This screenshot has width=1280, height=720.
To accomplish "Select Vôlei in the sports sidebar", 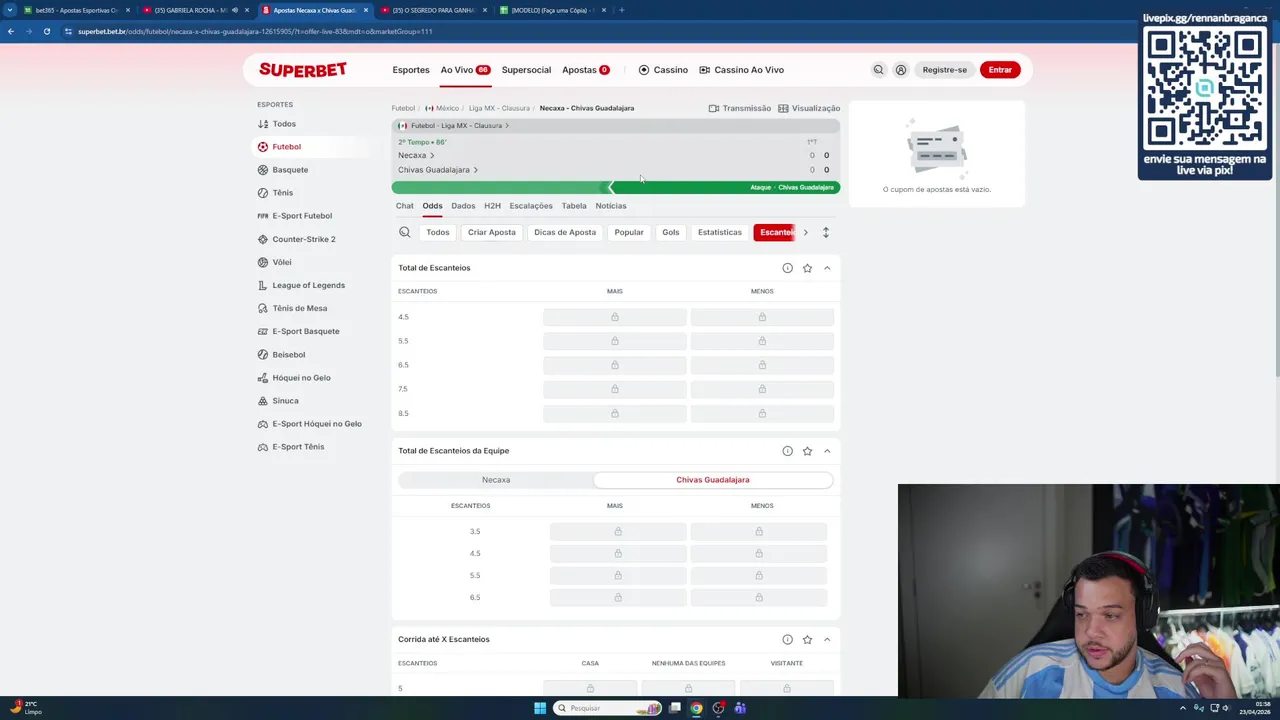I will [x=281, y=262].
